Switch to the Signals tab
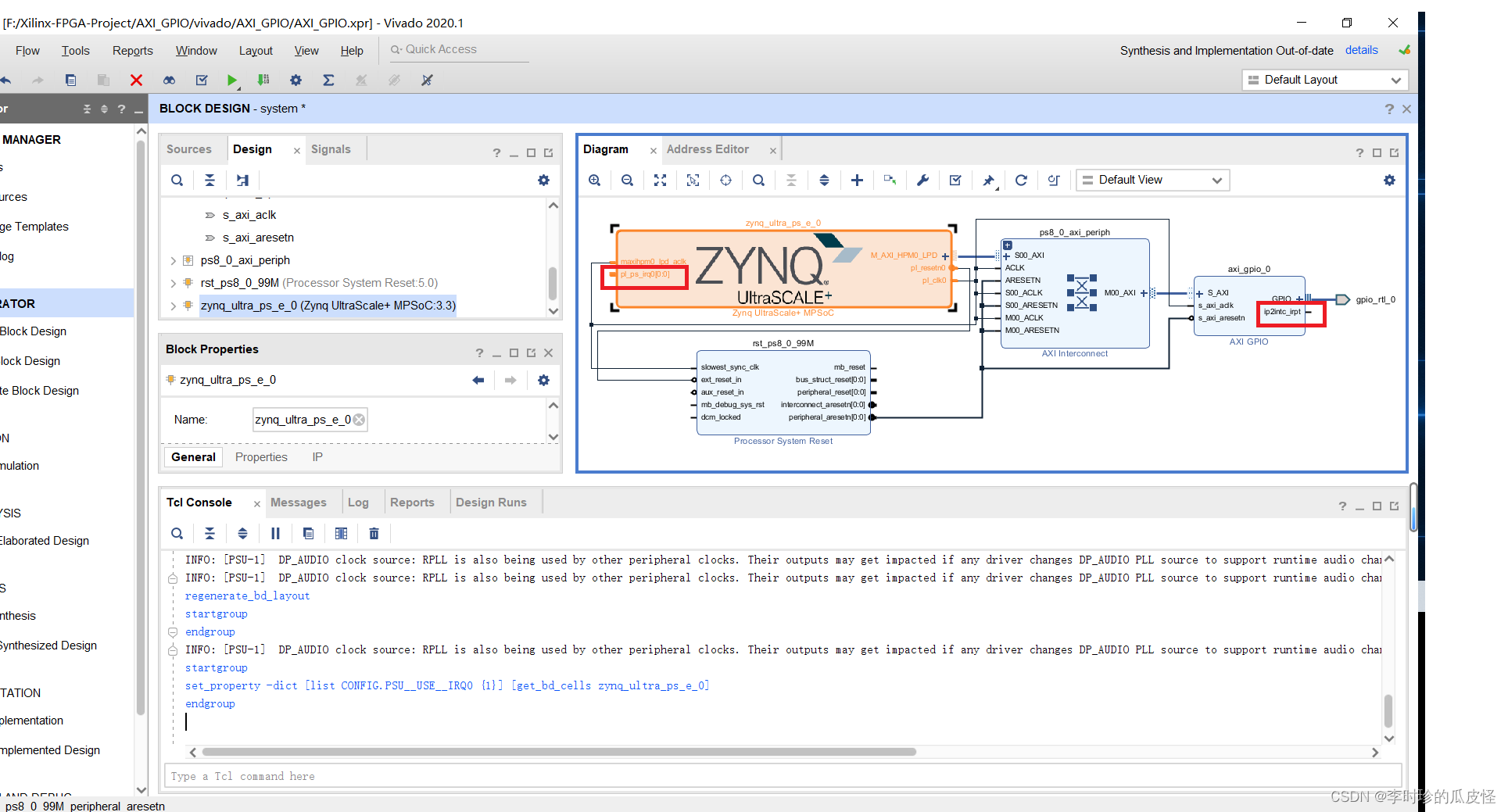The image size is (1508, 812). coord(331,149)
